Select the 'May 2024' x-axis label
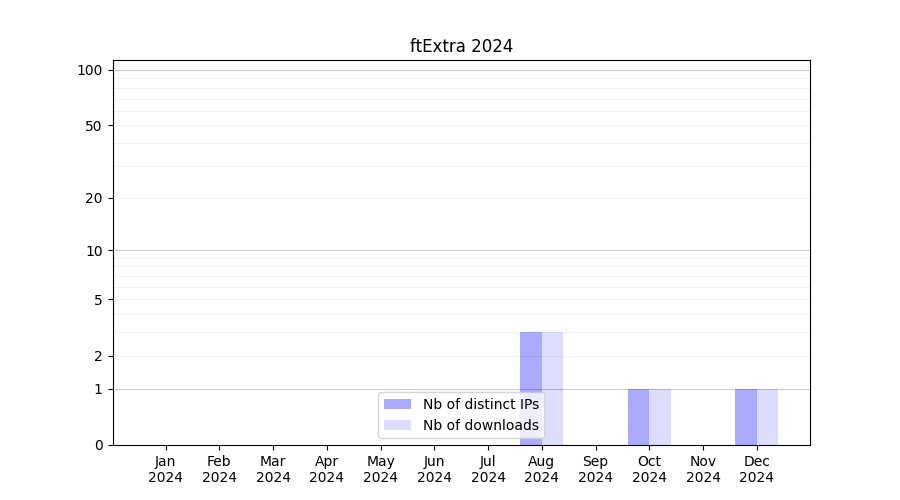 380,469
